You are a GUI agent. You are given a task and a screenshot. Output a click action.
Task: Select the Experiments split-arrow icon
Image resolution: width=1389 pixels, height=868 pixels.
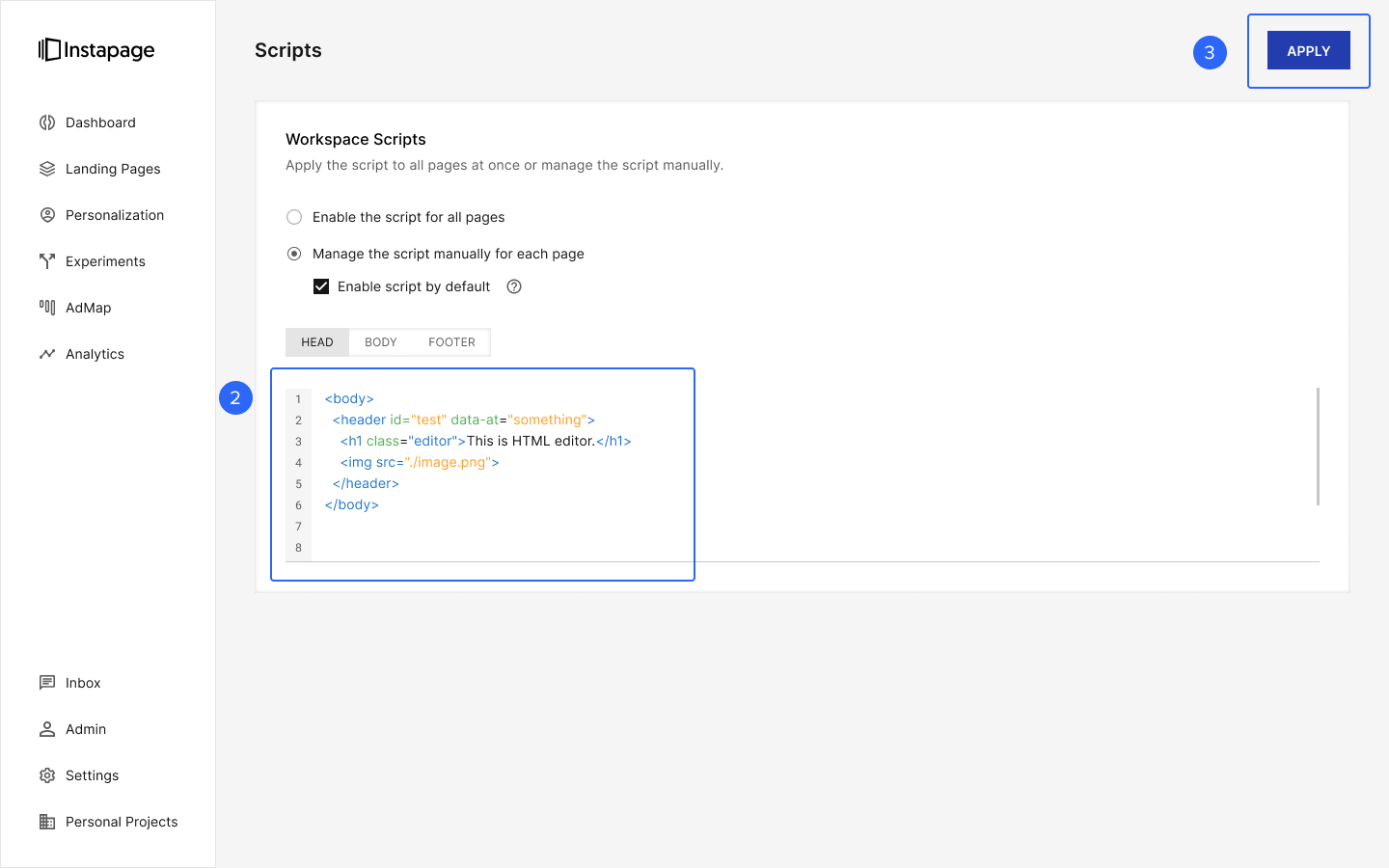(47, 261)
